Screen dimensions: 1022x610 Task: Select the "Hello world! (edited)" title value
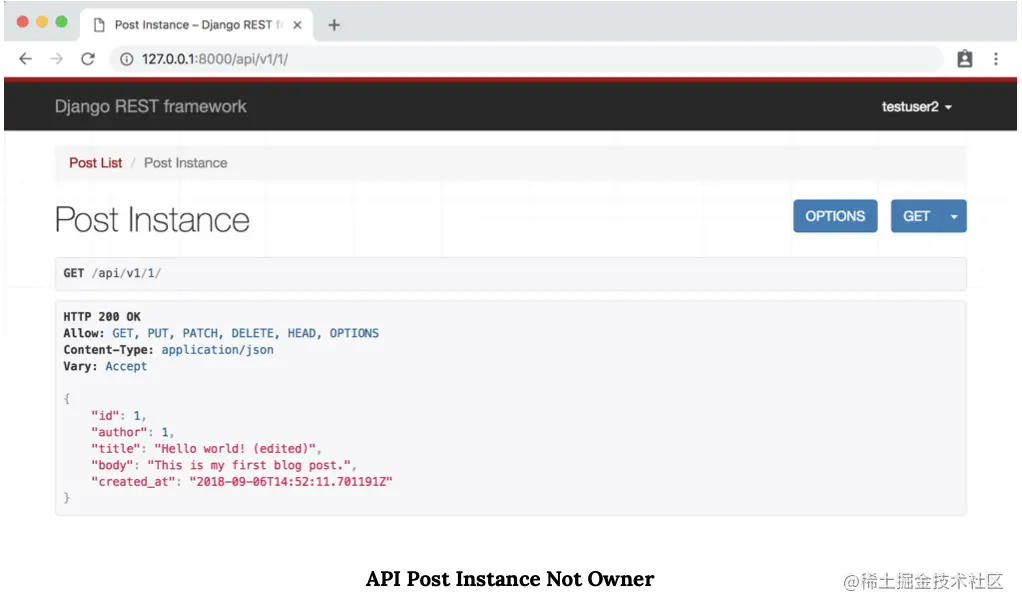[x=235, y=449]
